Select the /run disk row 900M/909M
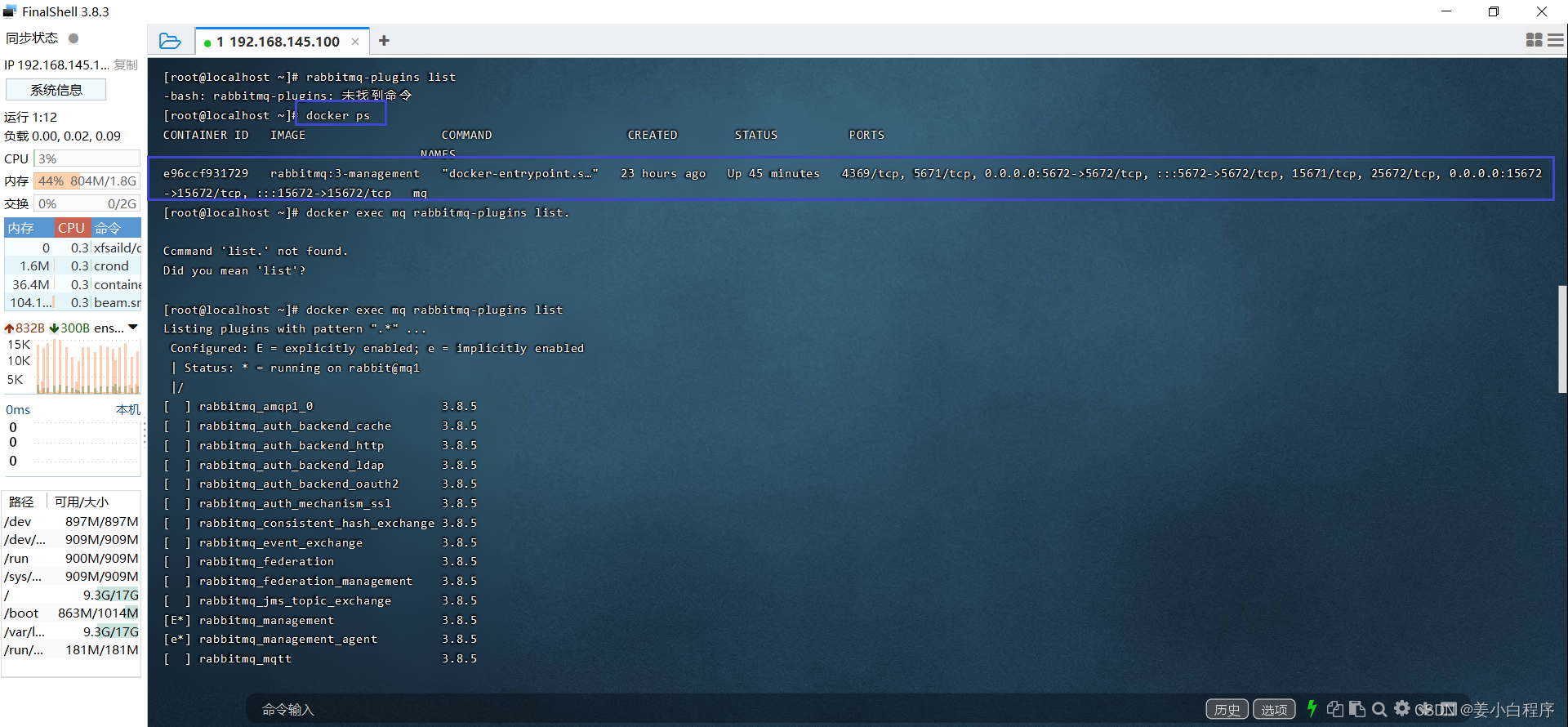This screenshot has width=1568, height=727. [x=72, y=558]
